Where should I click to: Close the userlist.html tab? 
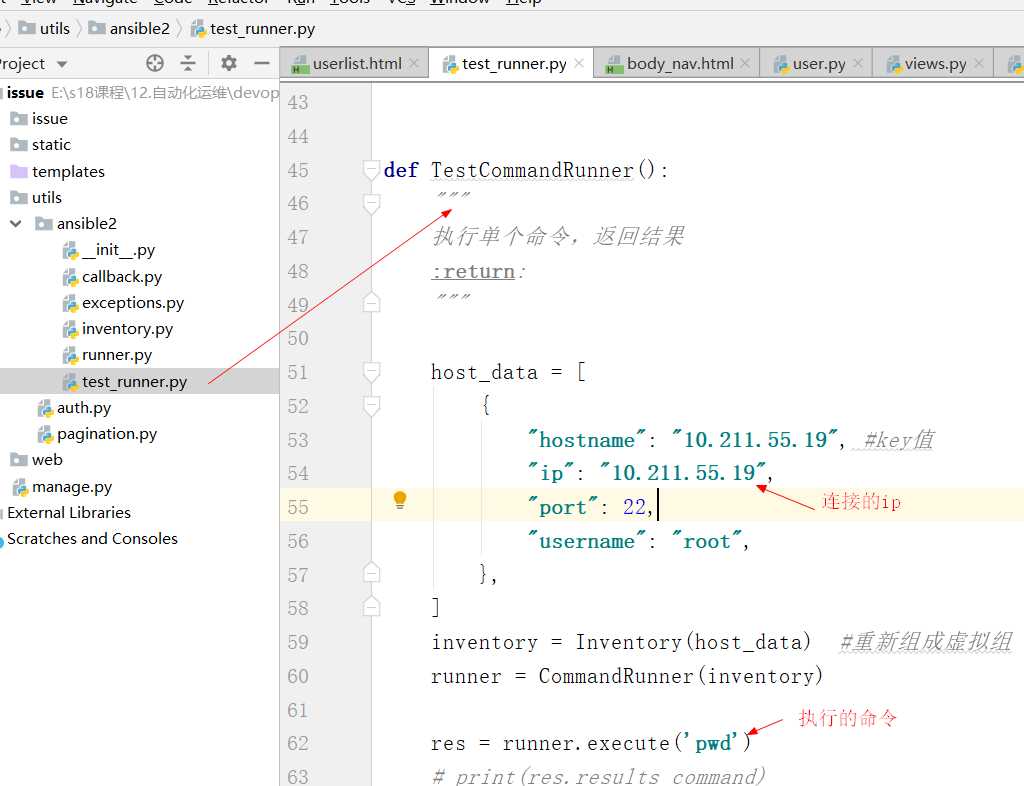coord(414,63)
